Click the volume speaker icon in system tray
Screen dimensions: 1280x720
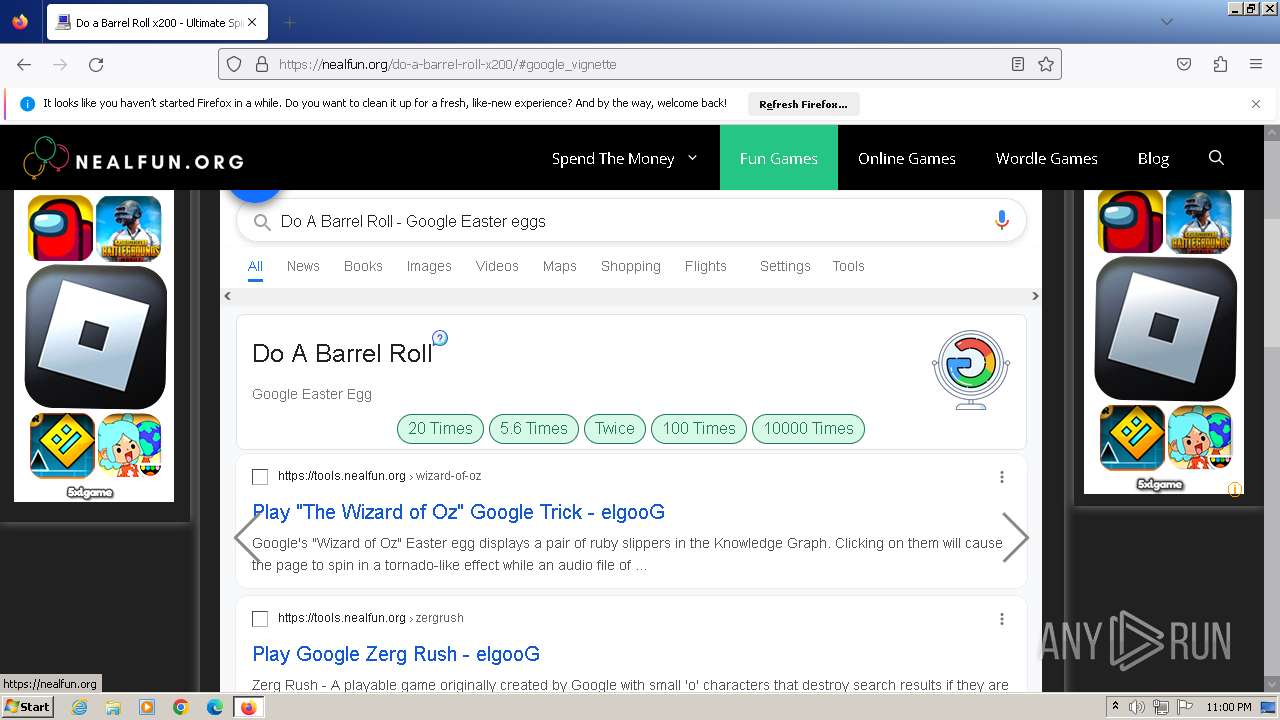pyautogui.click(x=1137, y=707)
